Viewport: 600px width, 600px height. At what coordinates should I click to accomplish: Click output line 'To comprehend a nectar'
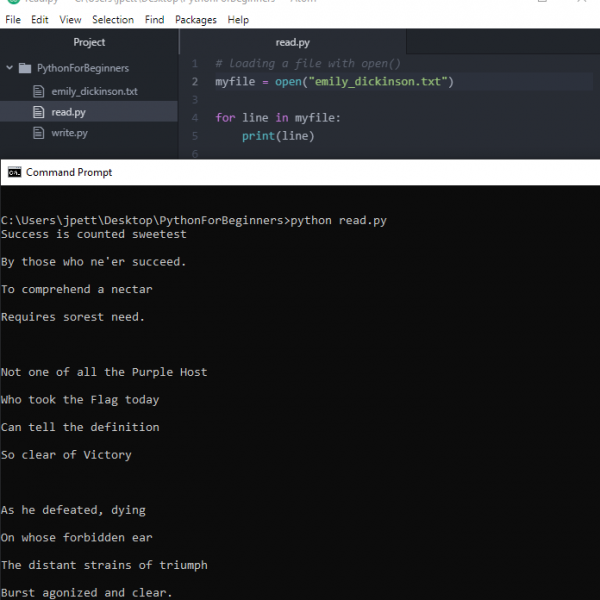pos(77,289)
